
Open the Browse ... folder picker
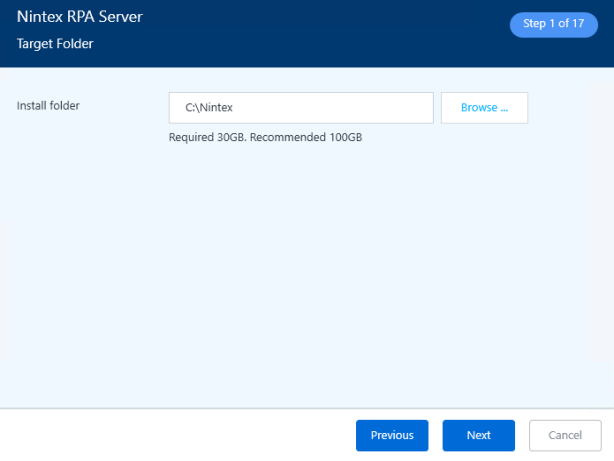tap(484, 108)
